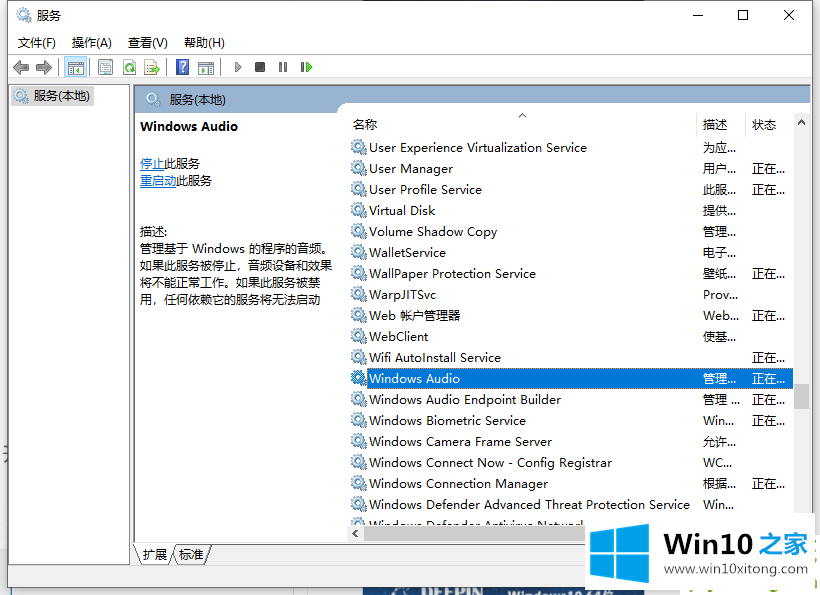
Task: Select the WalletService row
Action: 572,253
